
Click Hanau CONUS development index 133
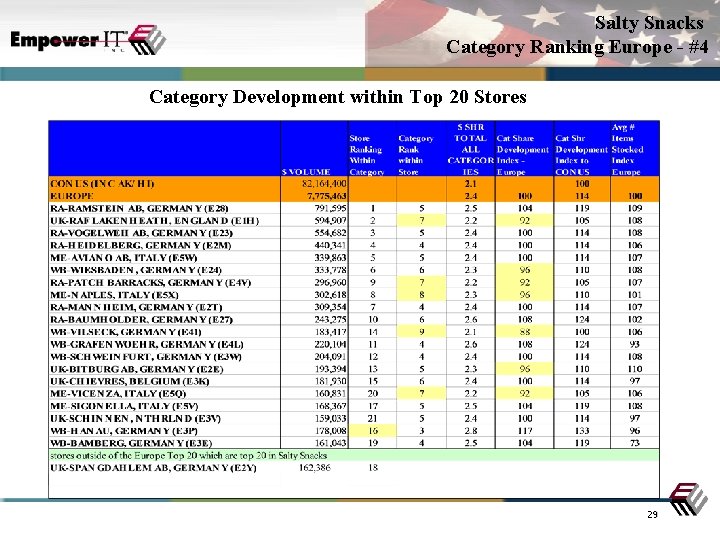(582, 431)
